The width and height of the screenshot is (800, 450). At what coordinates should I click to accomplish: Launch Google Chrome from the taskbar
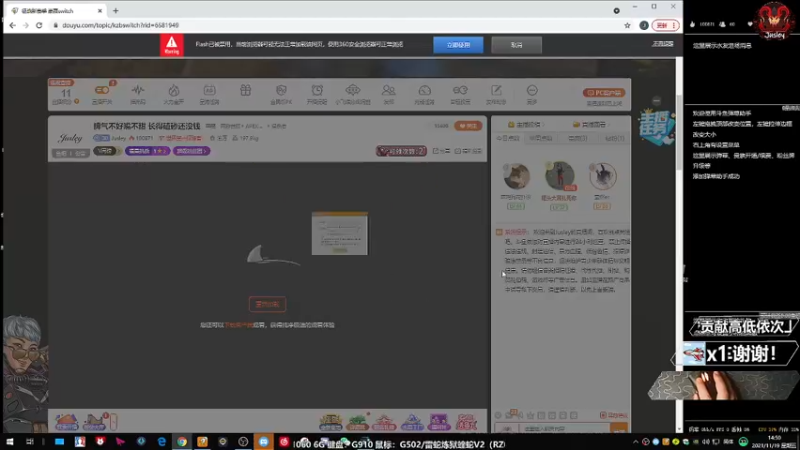(x=182, y=442)
